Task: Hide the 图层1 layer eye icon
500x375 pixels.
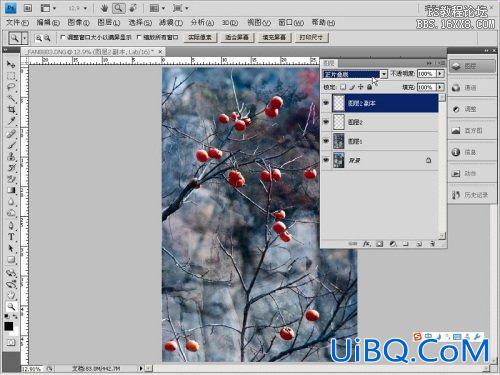Action: point(326,141)
